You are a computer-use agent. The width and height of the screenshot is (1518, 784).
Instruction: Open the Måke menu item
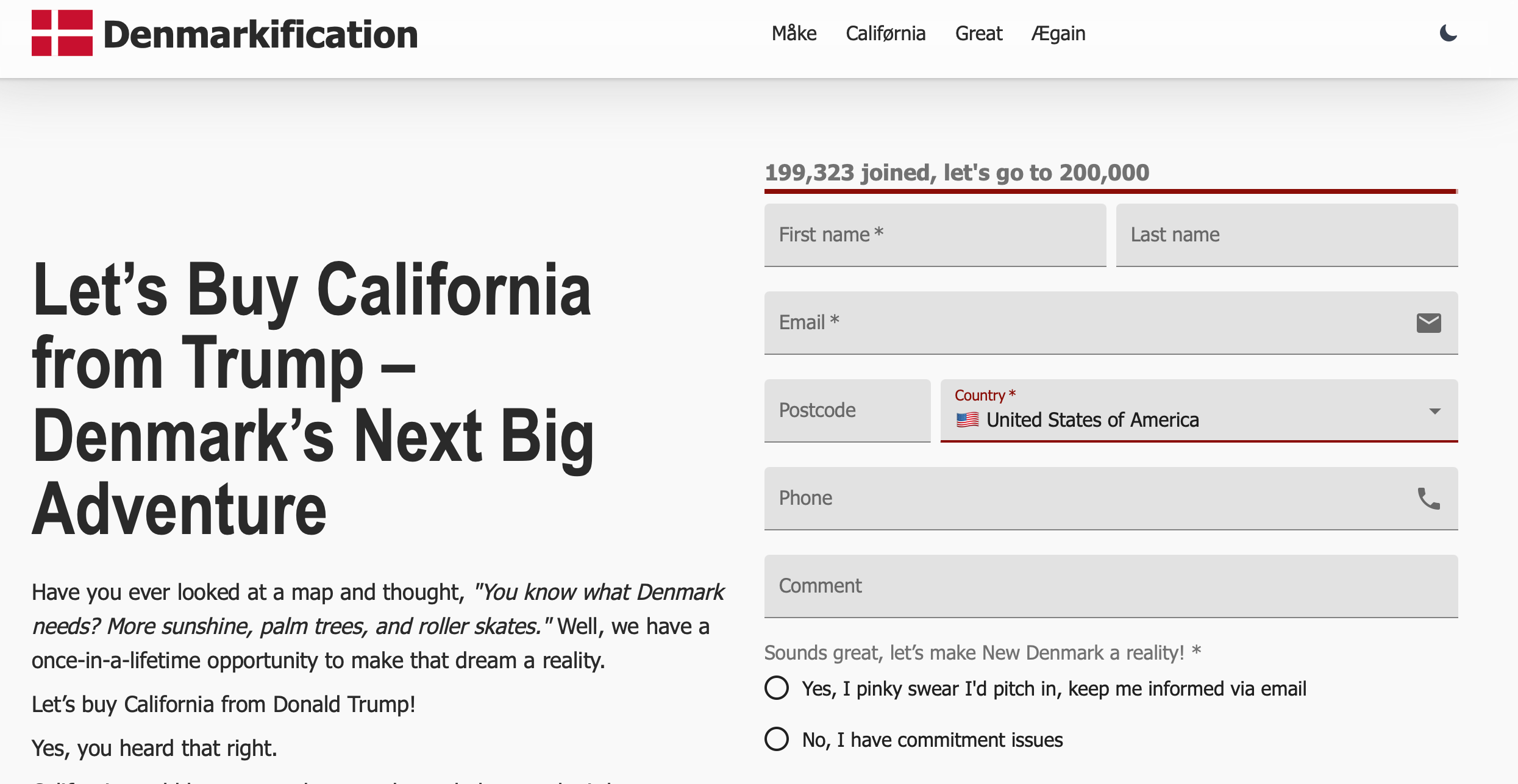click(x=794, y=34)
